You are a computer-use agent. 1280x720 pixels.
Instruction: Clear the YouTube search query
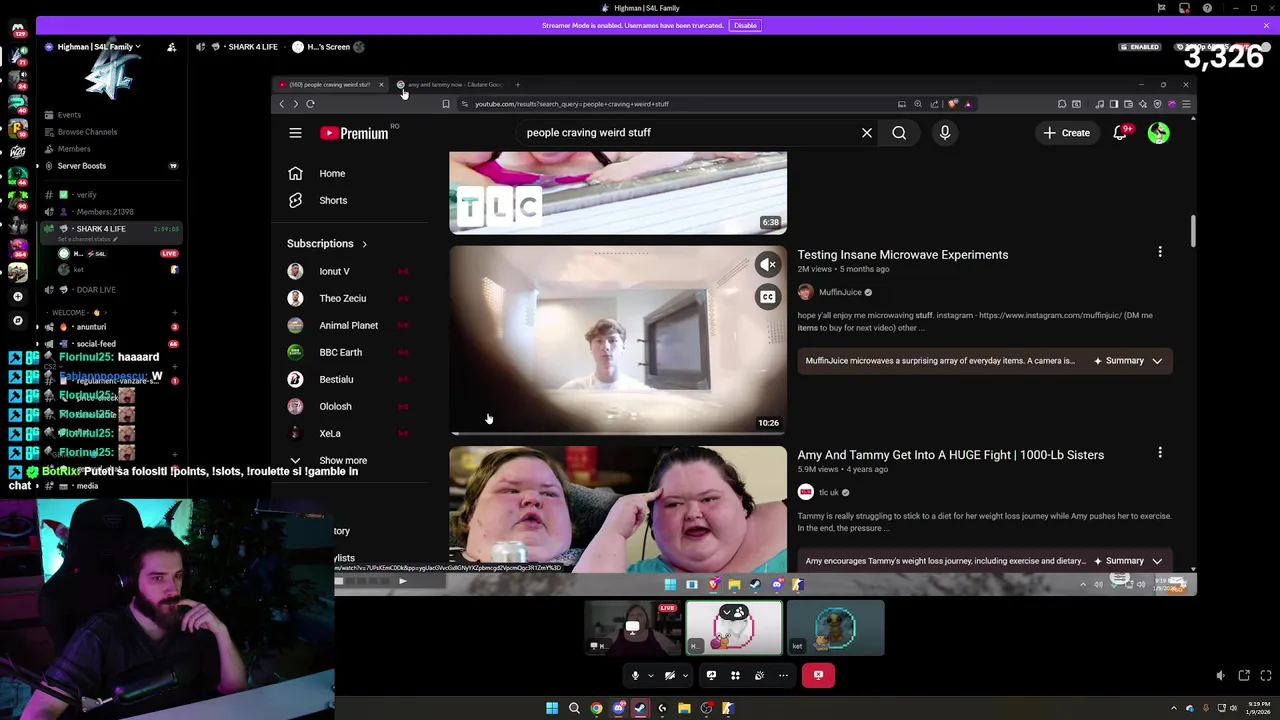[867, 133]
